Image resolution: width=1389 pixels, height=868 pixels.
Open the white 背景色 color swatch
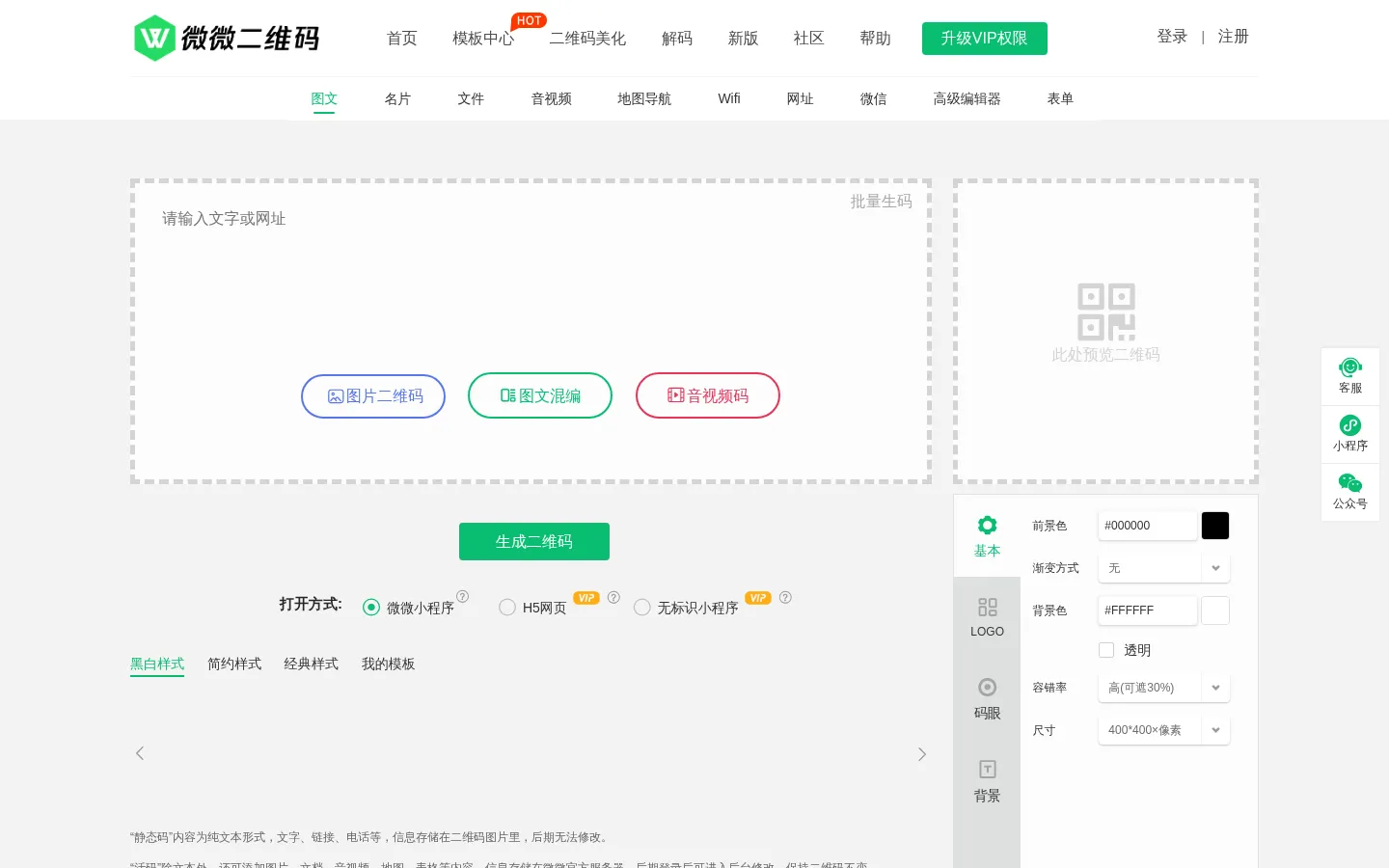point(1215,610)
